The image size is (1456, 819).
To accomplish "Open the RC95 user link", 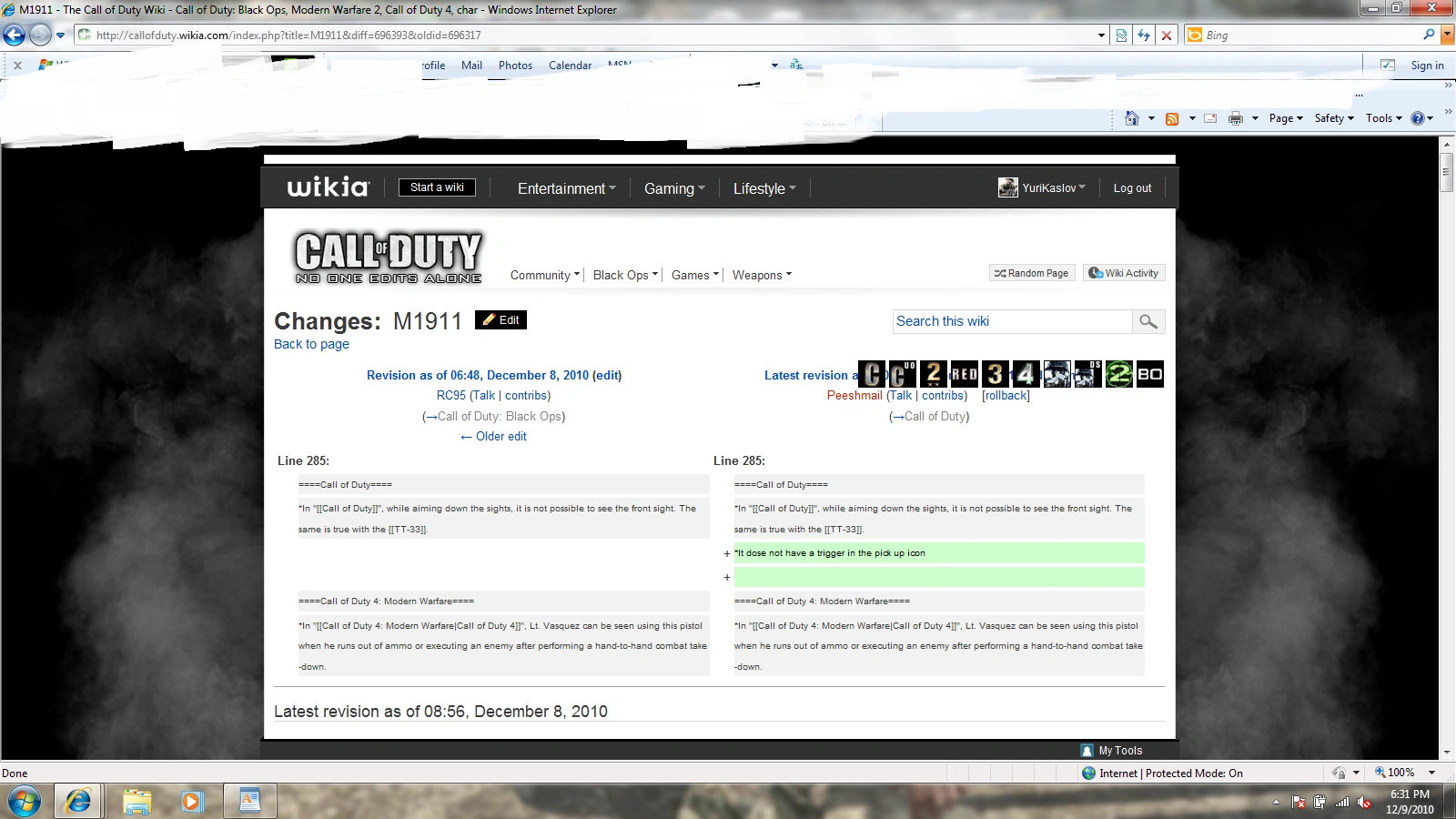I will tap(451, 396).
